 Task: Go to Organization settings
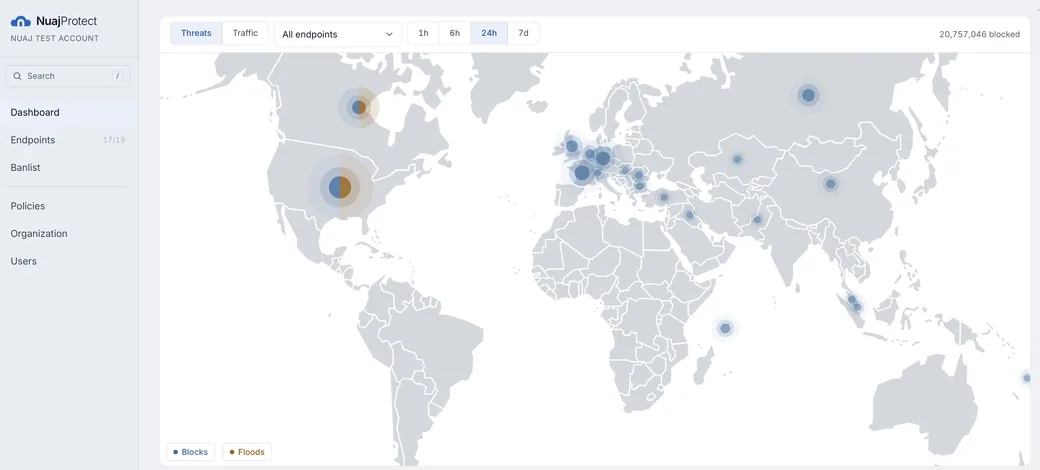69,233
